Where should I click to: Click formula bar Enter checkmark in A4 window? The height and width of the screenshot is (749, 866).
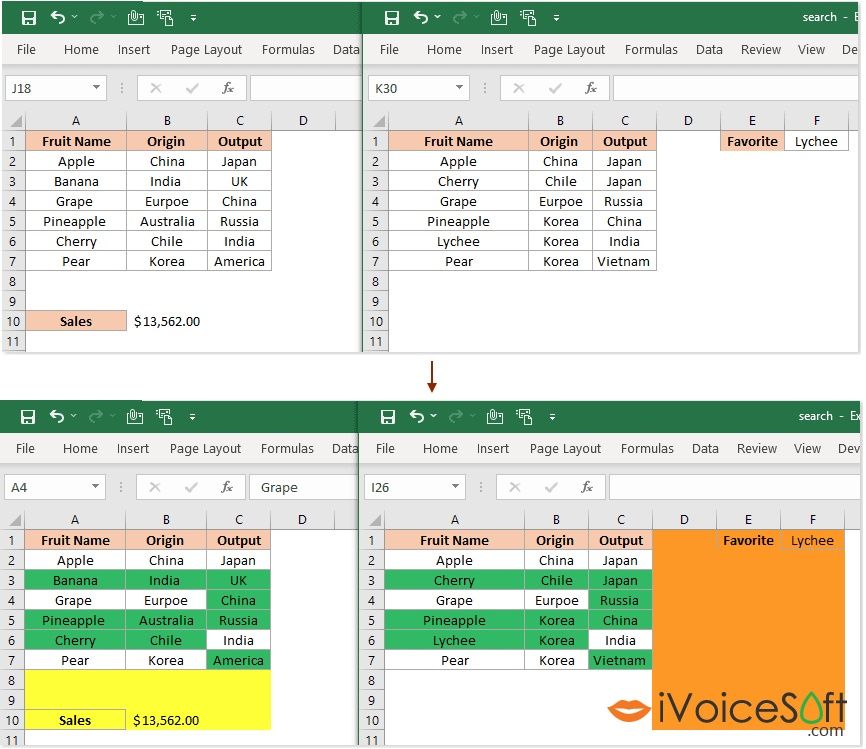(x=191, y=487)
